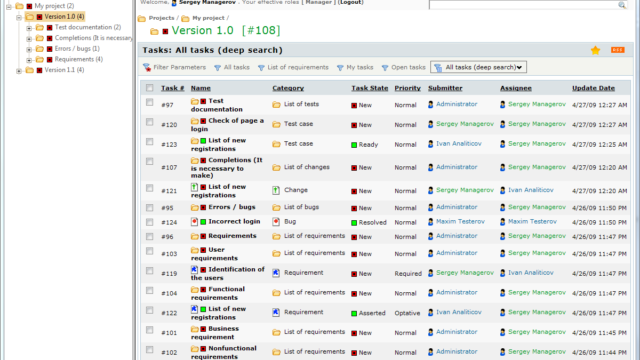The image size is (640, 360).
Task: Open Identification of the users task
Action: (227, 273)
